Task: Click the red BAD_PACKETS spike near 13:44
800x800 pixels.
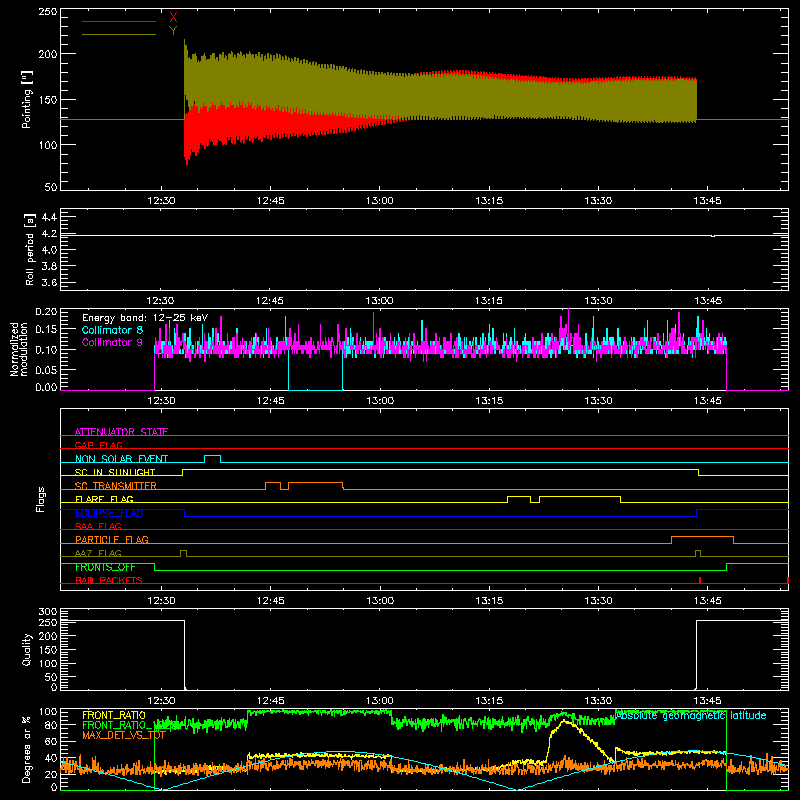Action: coord(699,580)
